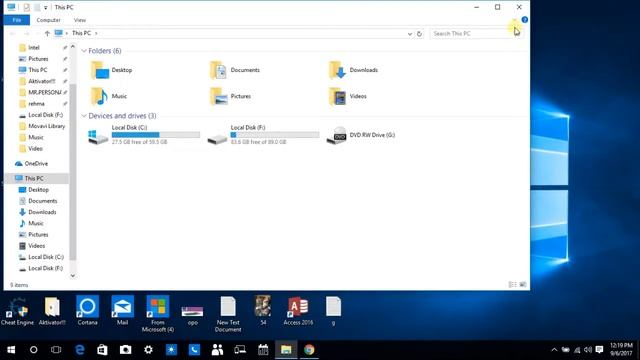
Task: Open the Access 2016 desktop shortcut
Action: point(298,311)
